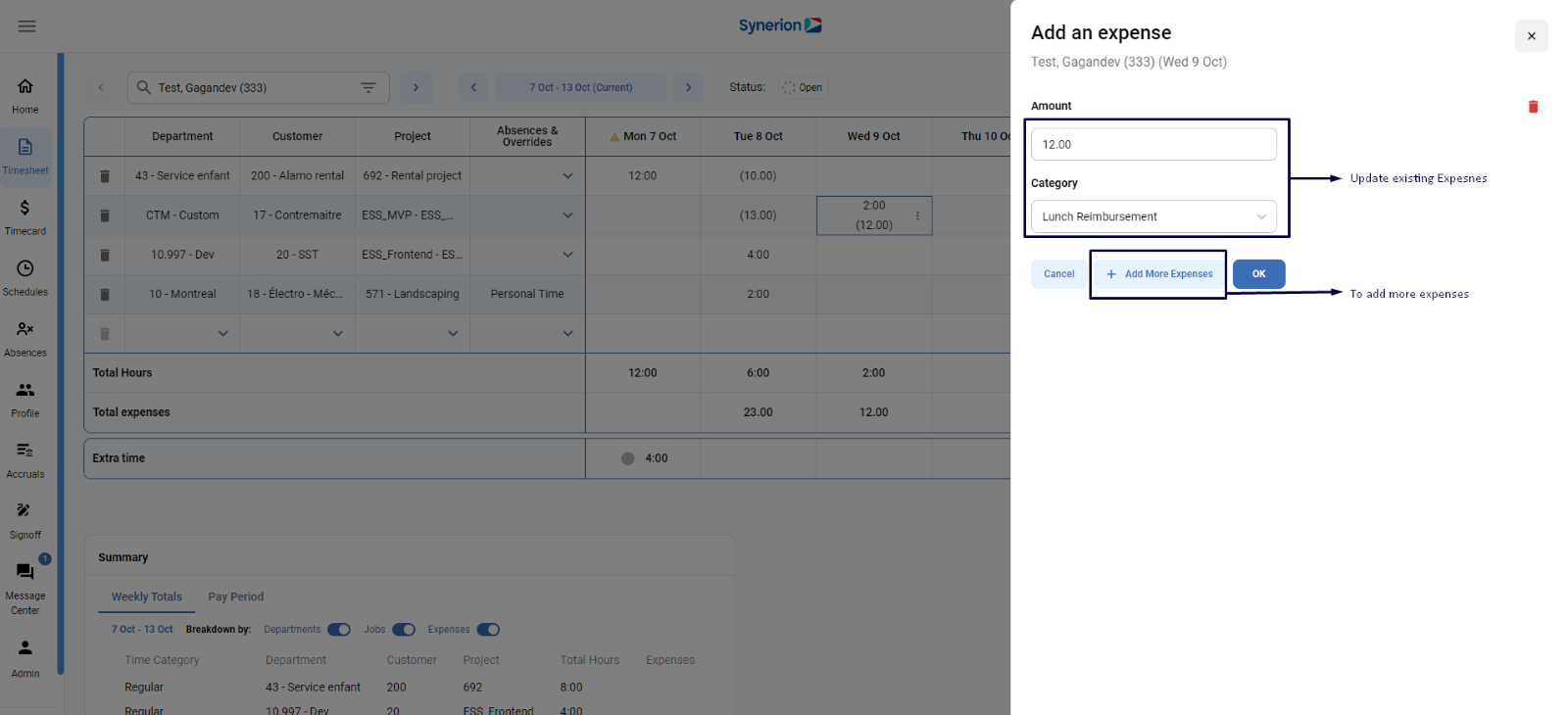Open the three-dot menu in Wed 9 Oct cell
The image size is (1568, 715).
point(917,215)
